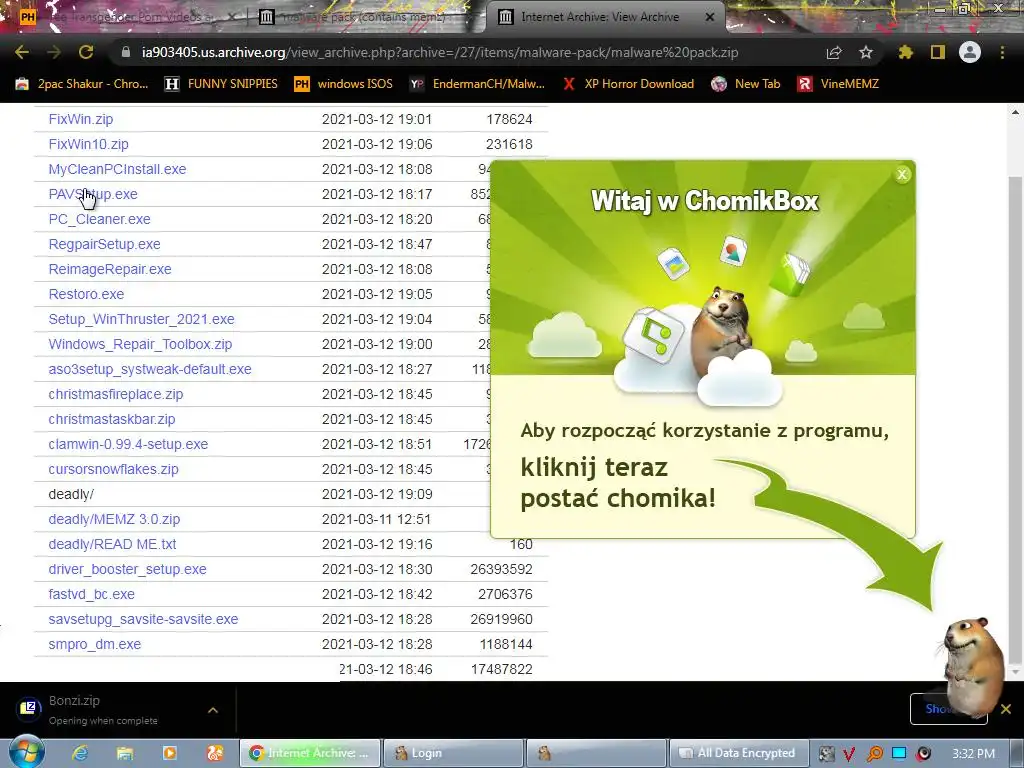Open UC Browser from the taskbar
The height and width of the screenshot is (768, 1024).
(215, 753)
